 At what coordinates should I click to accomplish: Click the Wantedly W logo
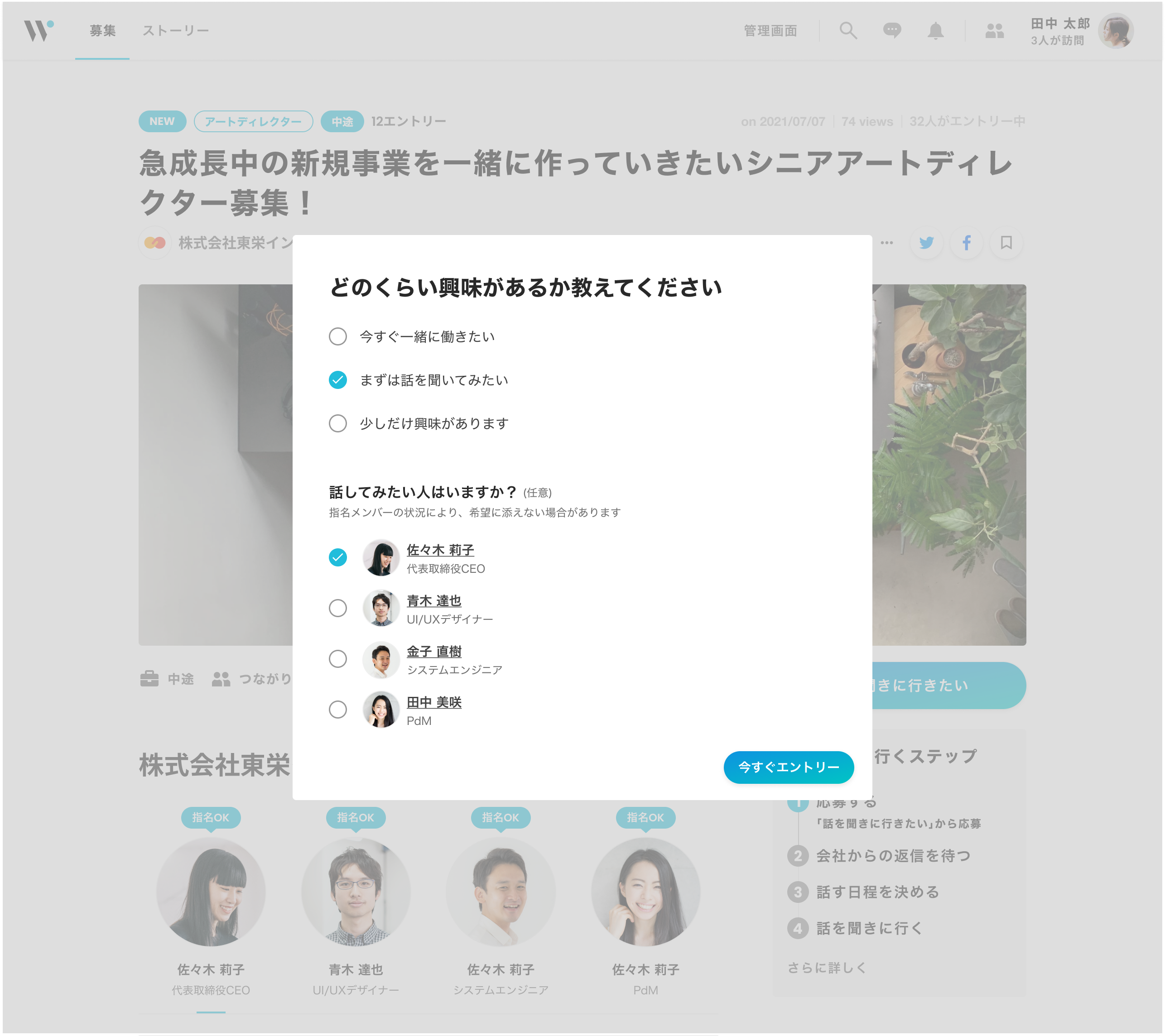pyautogui.click(x=38, y=30)
